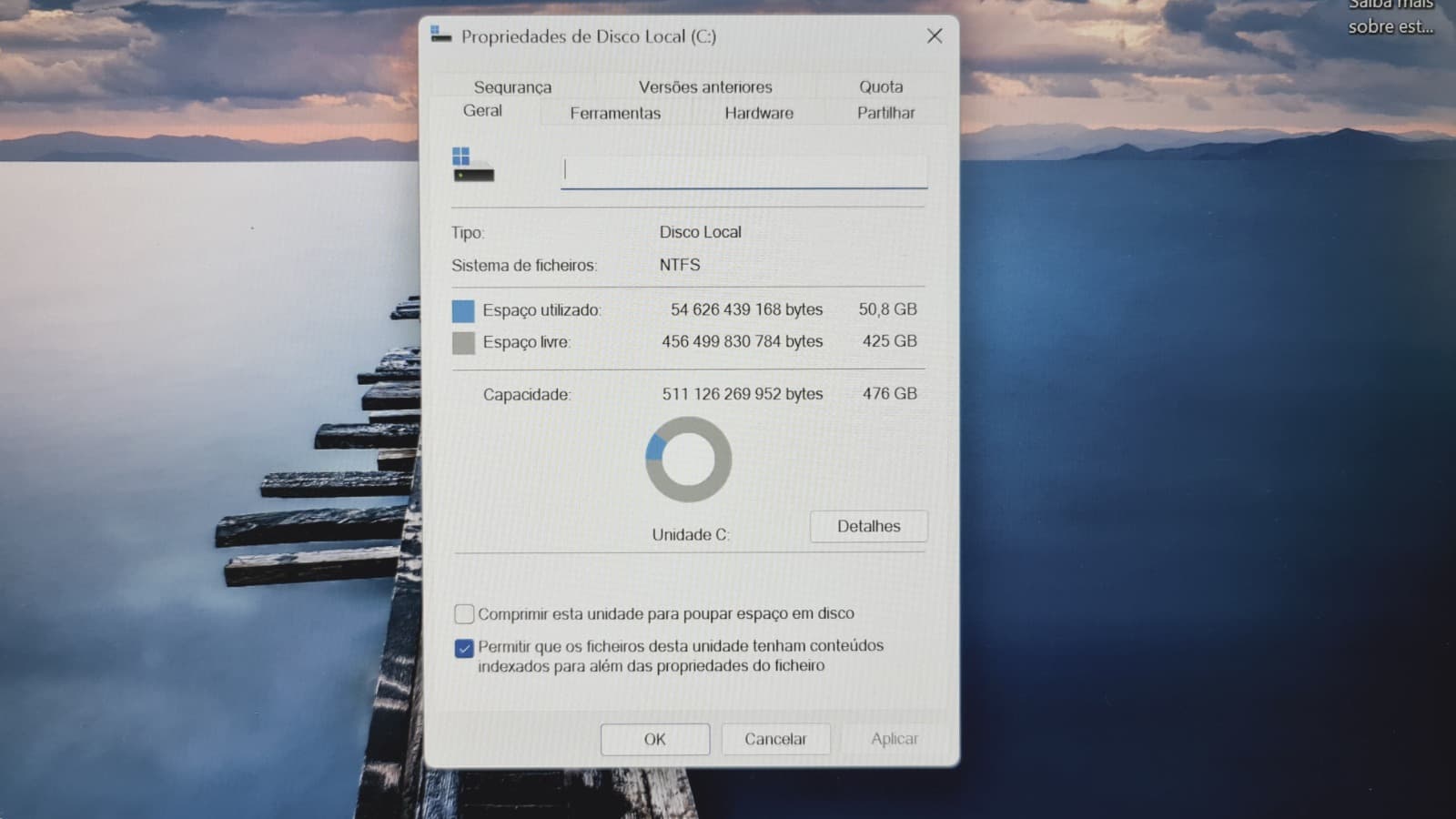Click the 'Espaço utilizado:' label
Image resolution: width=1456 pixels, height=819 pixels.
[x=541, y=310]
